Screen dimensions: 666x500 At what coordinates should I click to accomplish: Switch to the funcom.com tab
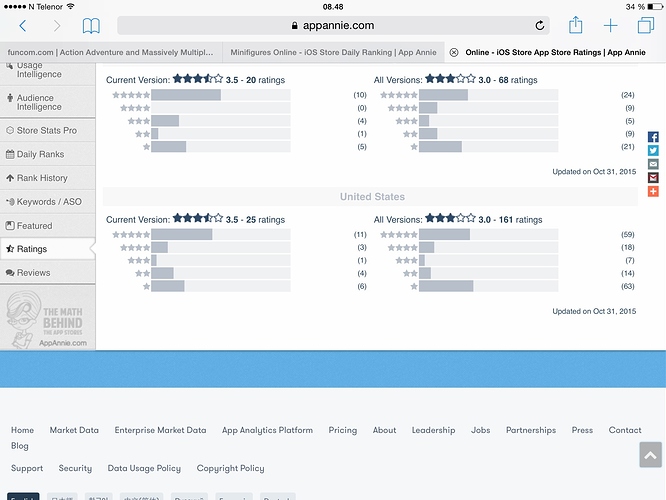110,52
